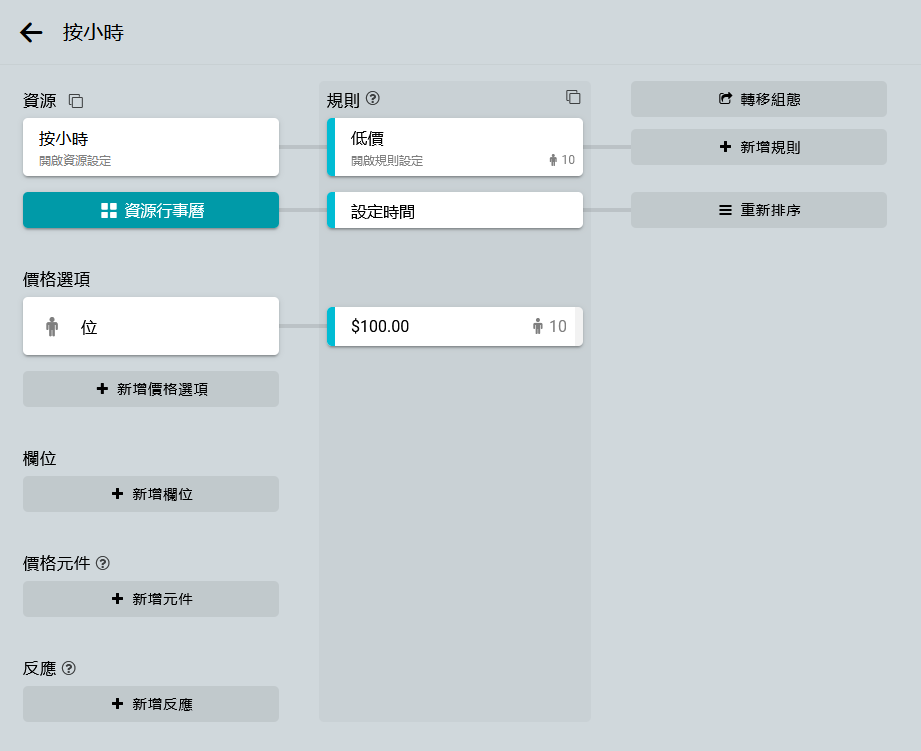Click the person icon in 位 option

(x=52, y=326)
